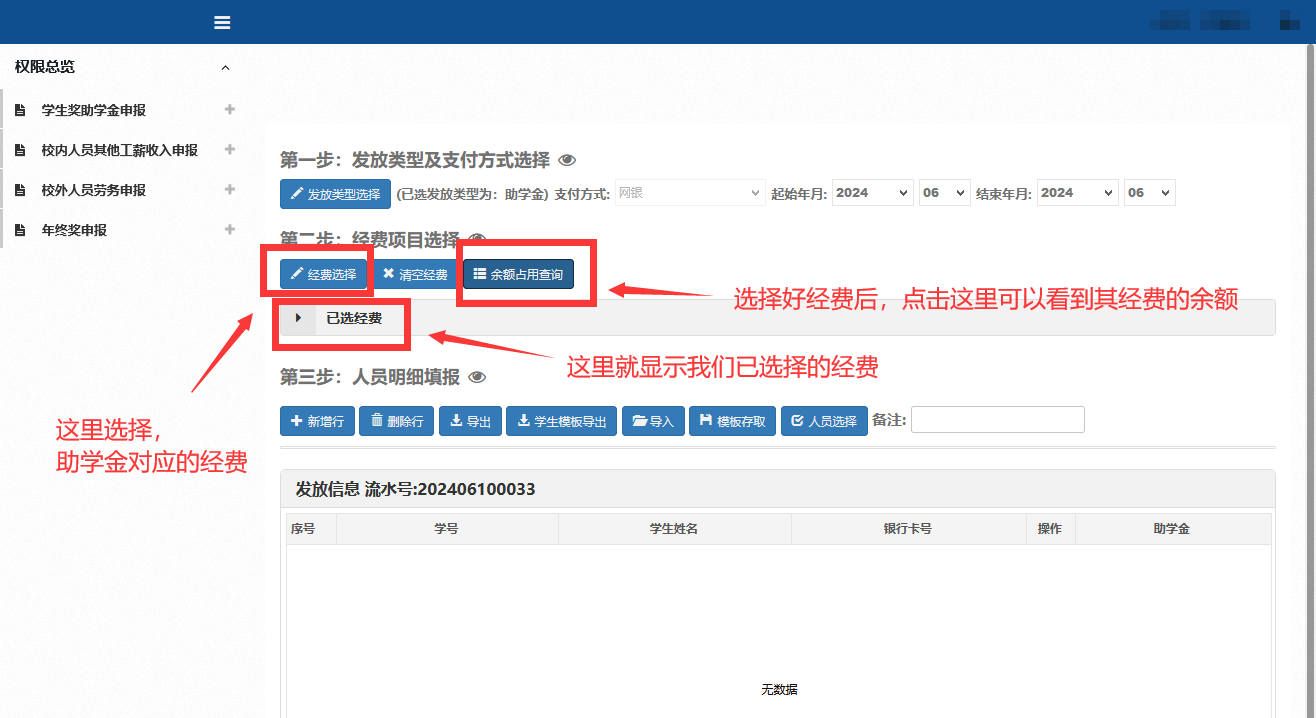Toggle eye icon next to 第一步 heading

[x=567, y=160]
